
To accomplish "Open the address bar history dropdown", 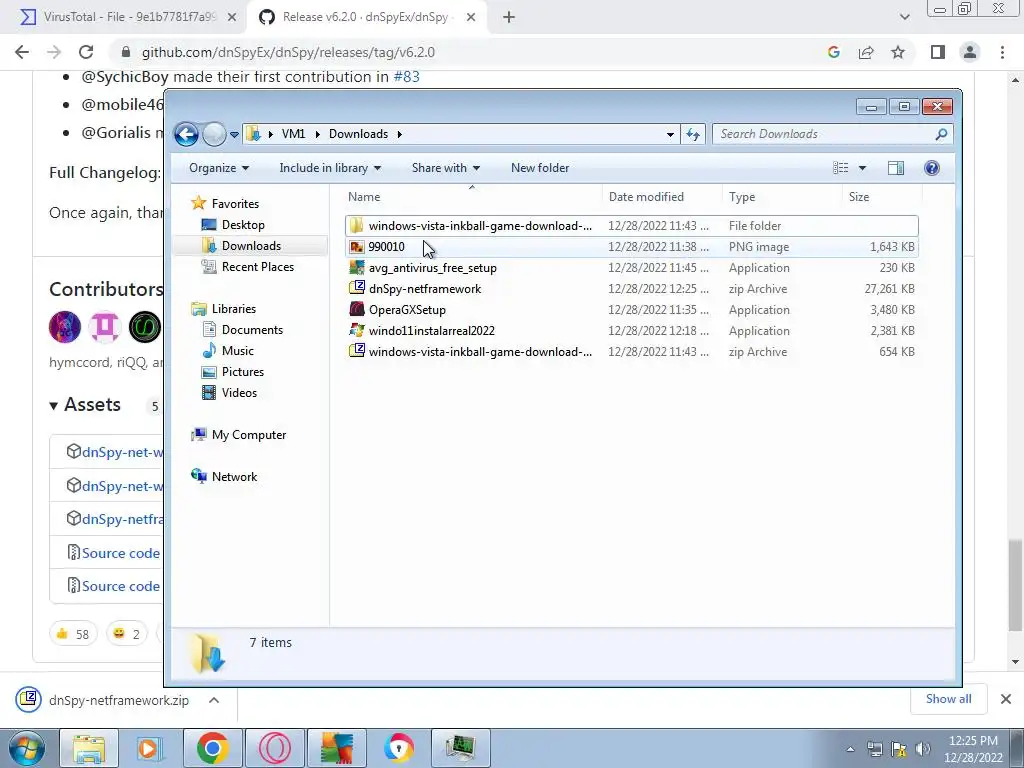I will click(x=670, y=135).
